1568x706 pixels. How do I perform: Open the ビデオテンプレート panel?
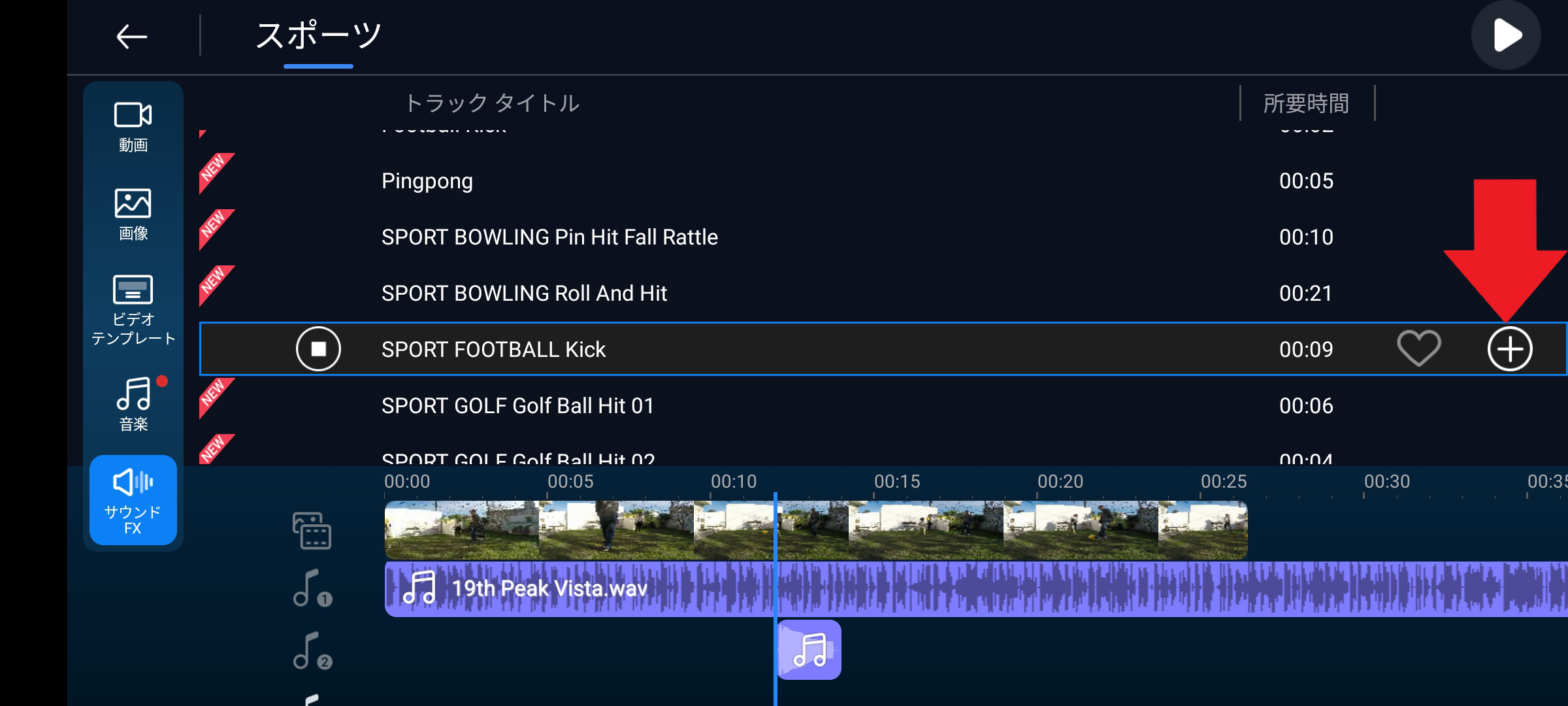[x=133, y=309]
